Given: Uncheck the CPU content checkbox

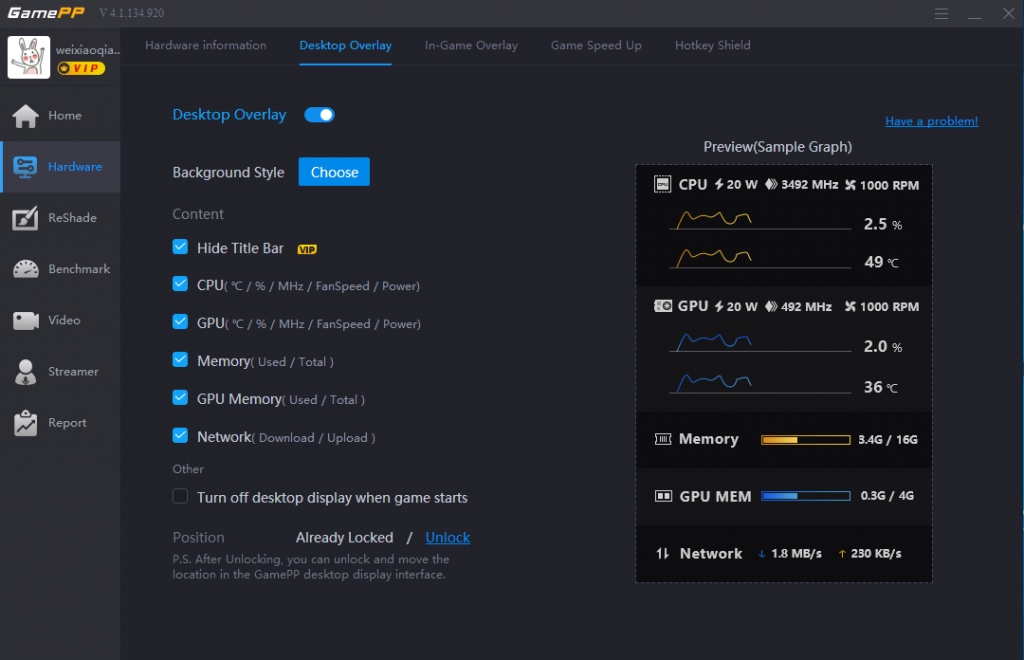Looking at the screenshot, I should pos(180,284).
